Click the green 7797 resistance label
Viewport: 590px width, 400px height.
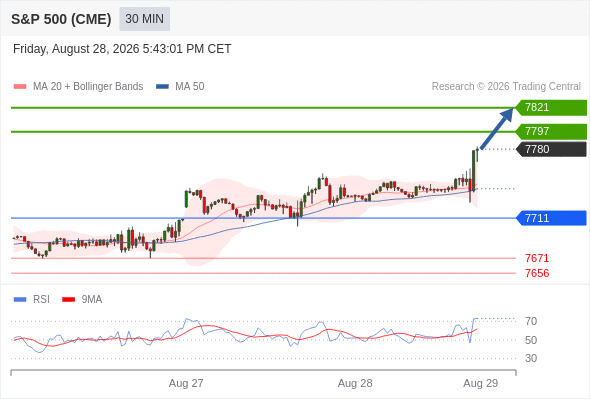pos(551,131)
